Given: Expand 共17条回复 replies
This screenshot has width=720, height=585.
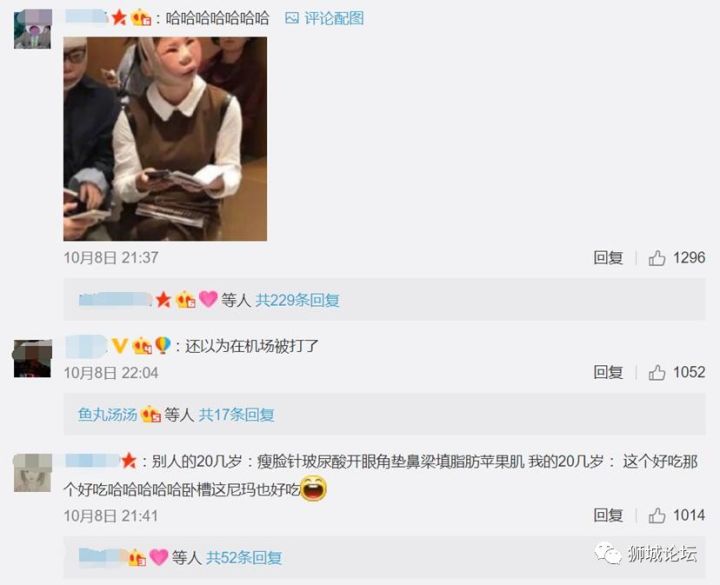Looking at the screenshot, I should (236, 415).
